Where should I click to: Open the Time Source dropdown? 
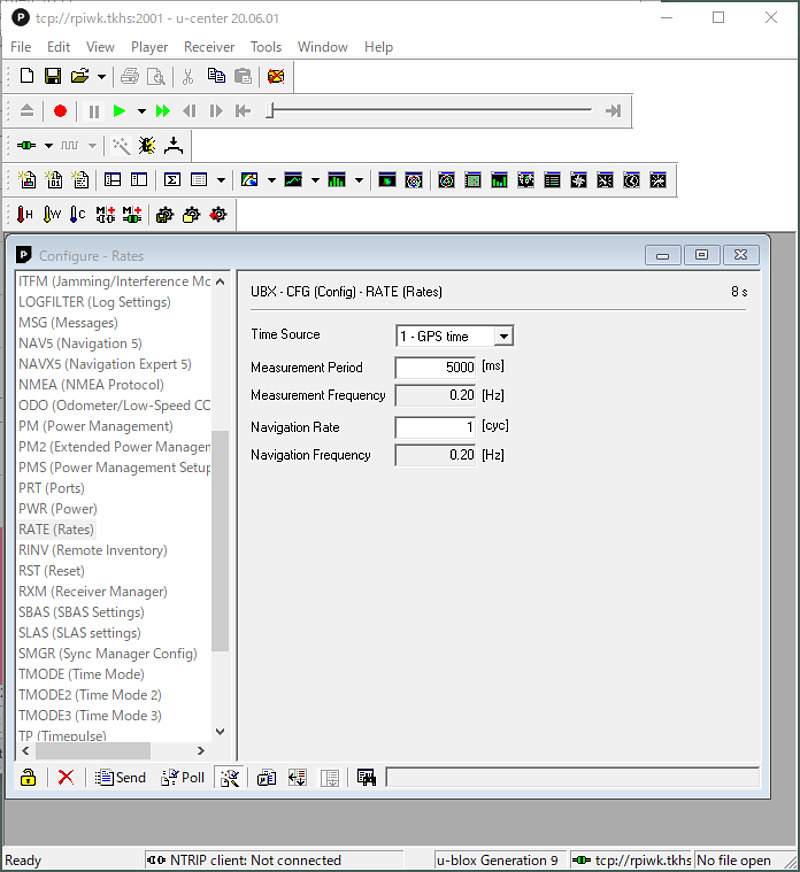tap(504, 336)
